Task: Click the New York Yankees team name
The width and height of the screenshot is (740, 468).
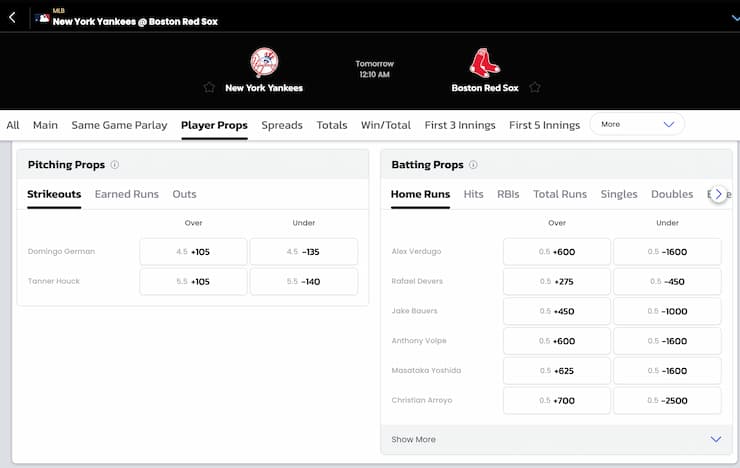Action: (x=264, y=88)
